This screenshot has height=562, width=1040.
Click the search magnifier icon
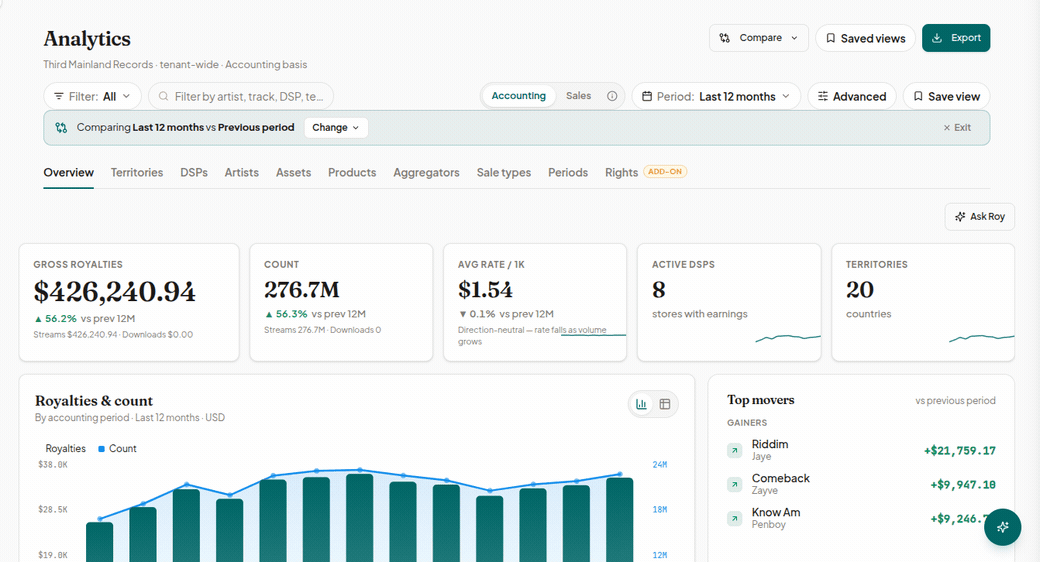click(x=163, y=96)
